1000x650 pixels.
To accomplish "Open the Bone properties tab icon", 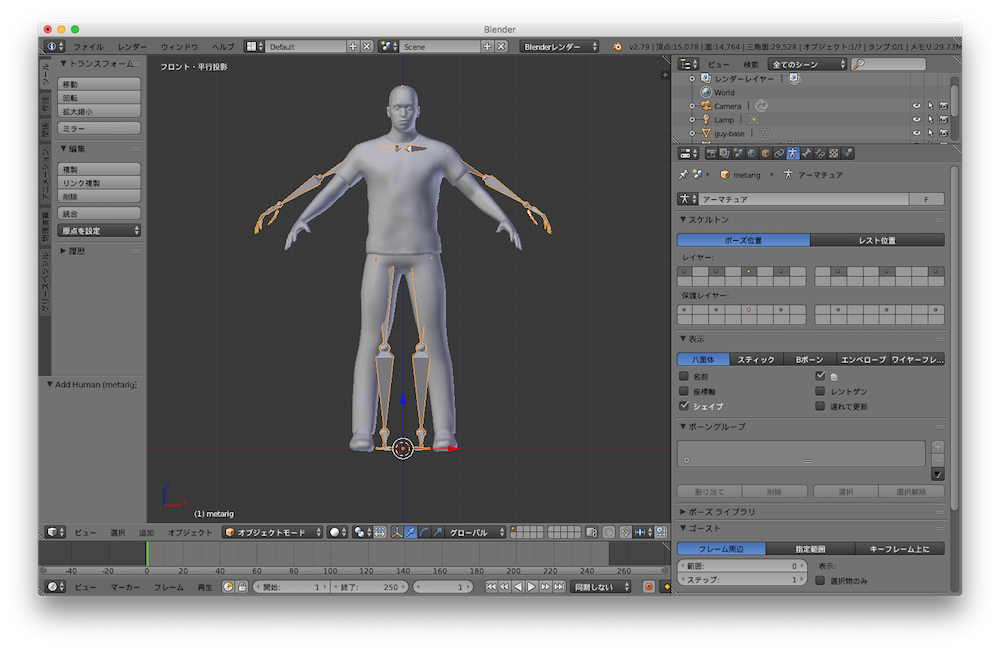I will pos(806,153).
